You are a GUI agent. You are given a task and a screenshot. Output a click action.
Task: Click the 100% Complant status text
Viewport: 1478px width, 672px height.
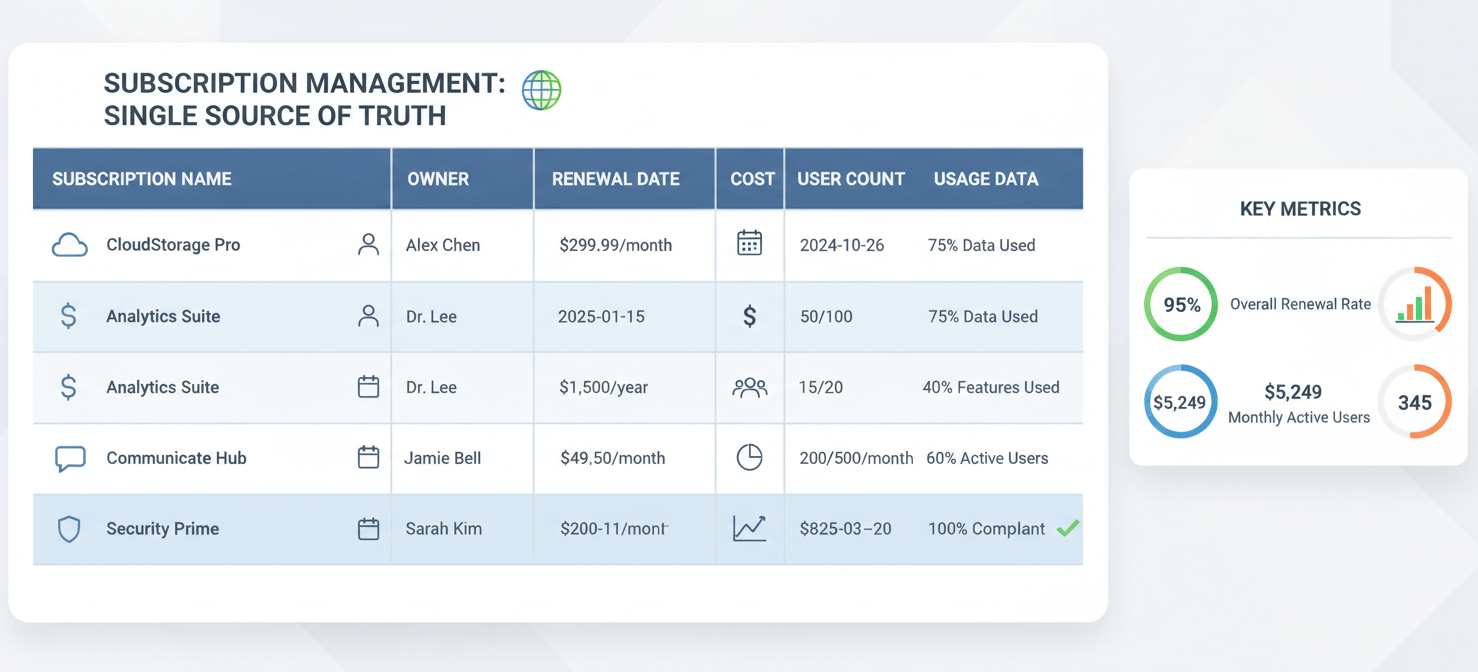[x=987, y=529]
